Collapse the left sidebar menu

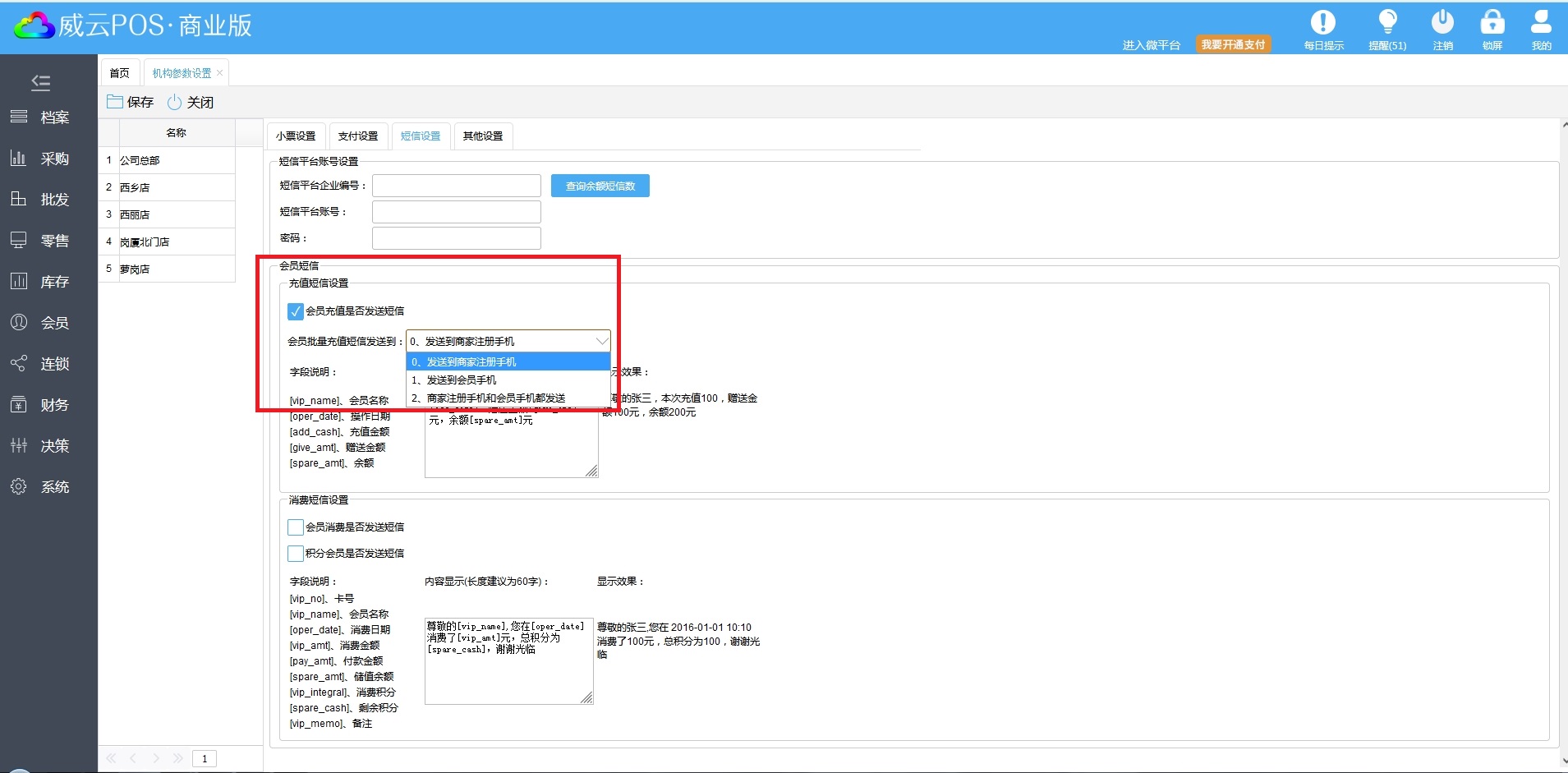coord(40,82)
